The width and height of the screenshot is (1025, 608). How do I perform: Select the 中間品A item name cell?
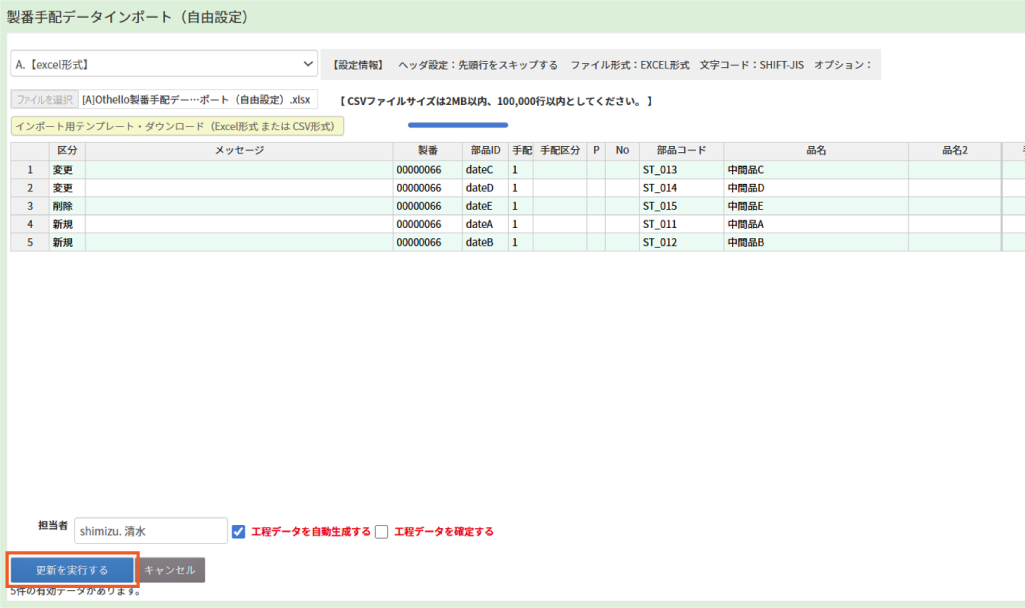click(x=815, y=224)
